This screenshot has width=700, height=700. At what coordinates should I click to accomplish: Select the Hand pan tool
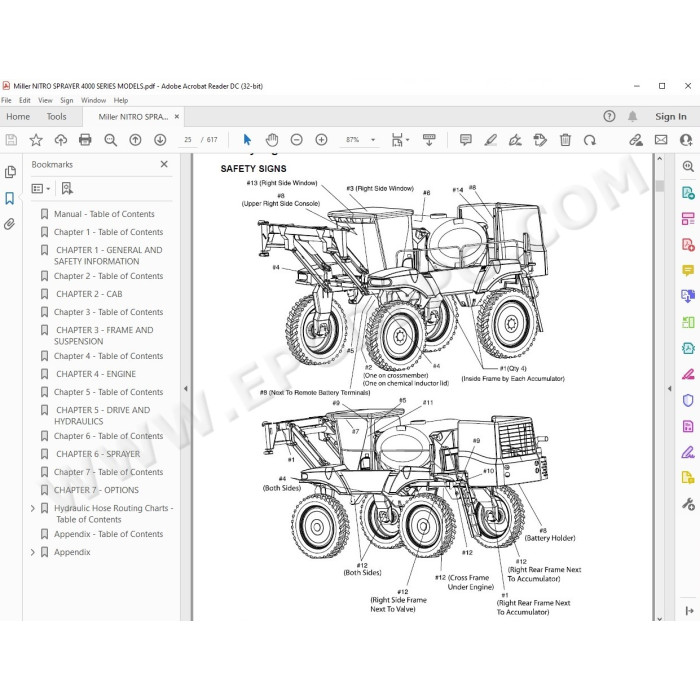click(x=272, y=140)
